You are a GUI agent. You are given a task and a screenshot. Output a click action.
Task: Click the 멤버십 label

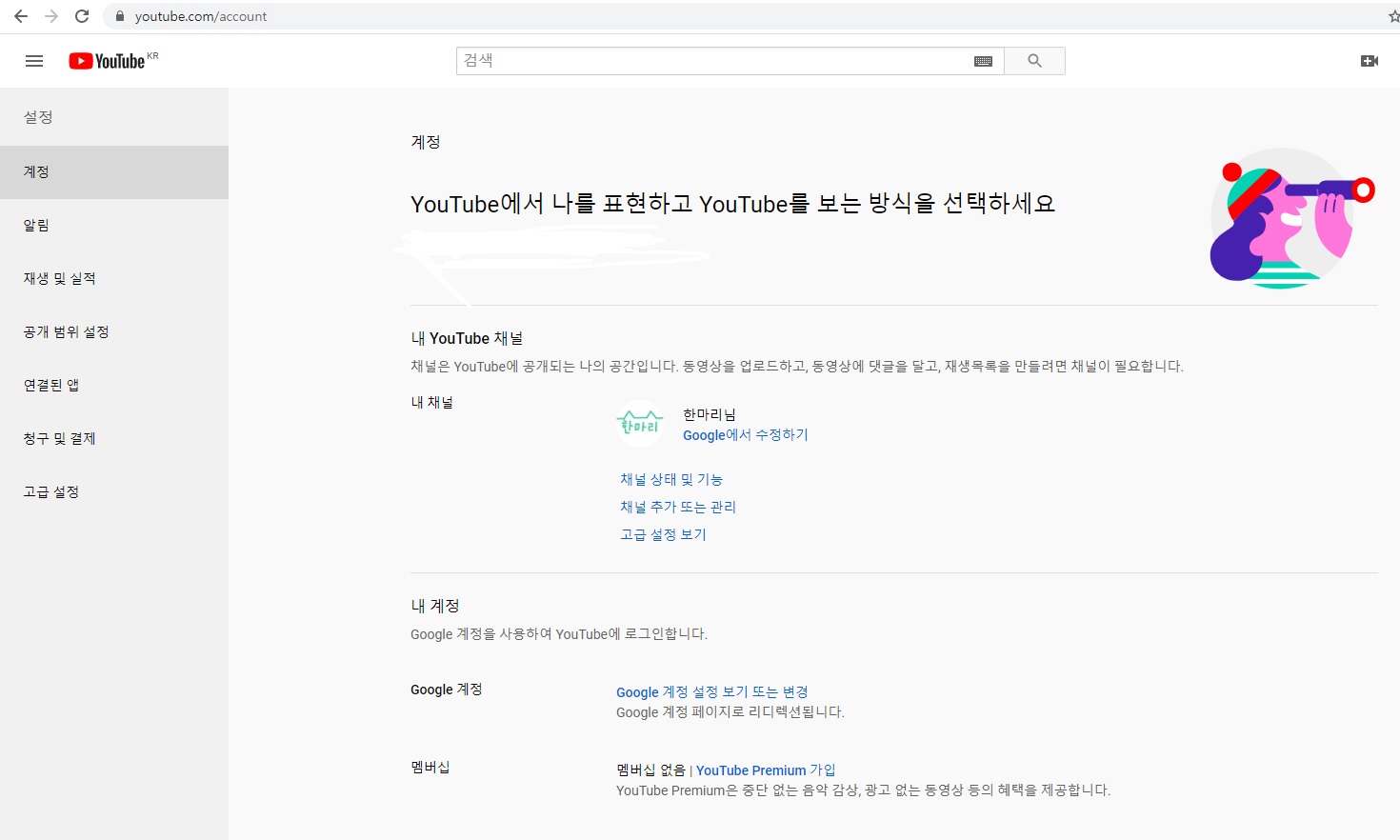click(430, 767)
